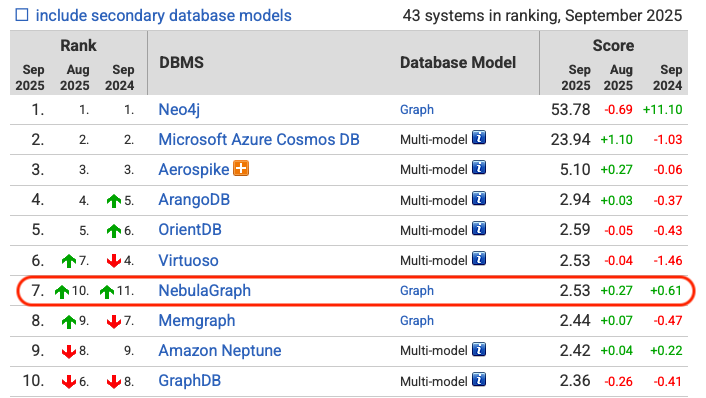706x398 pixels.
Task: Click Amazon Neptune yearly change +0.22
Action: click(x=666, y=351)
